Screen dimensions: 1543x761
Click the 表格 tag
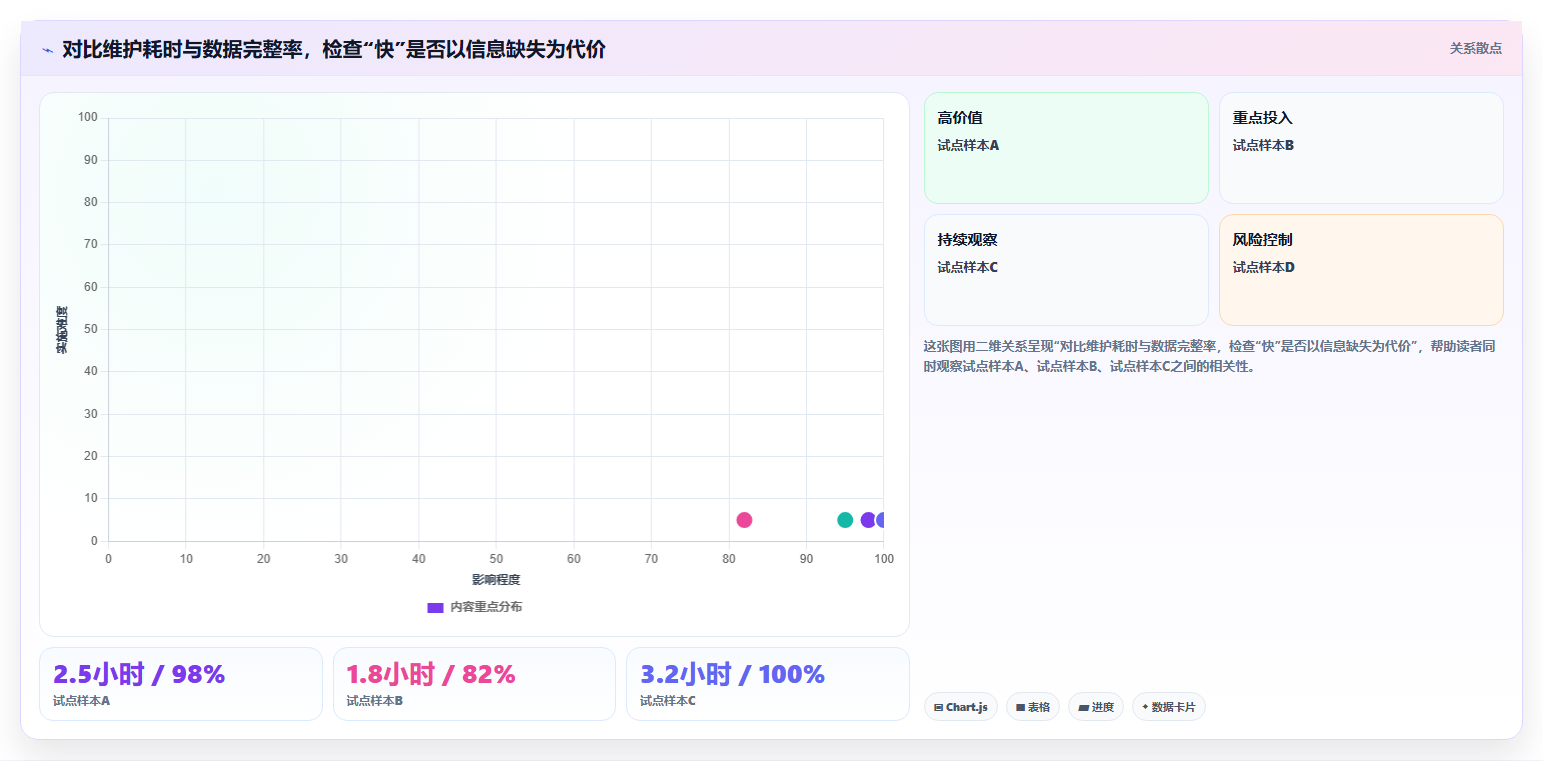point(1033,707)
